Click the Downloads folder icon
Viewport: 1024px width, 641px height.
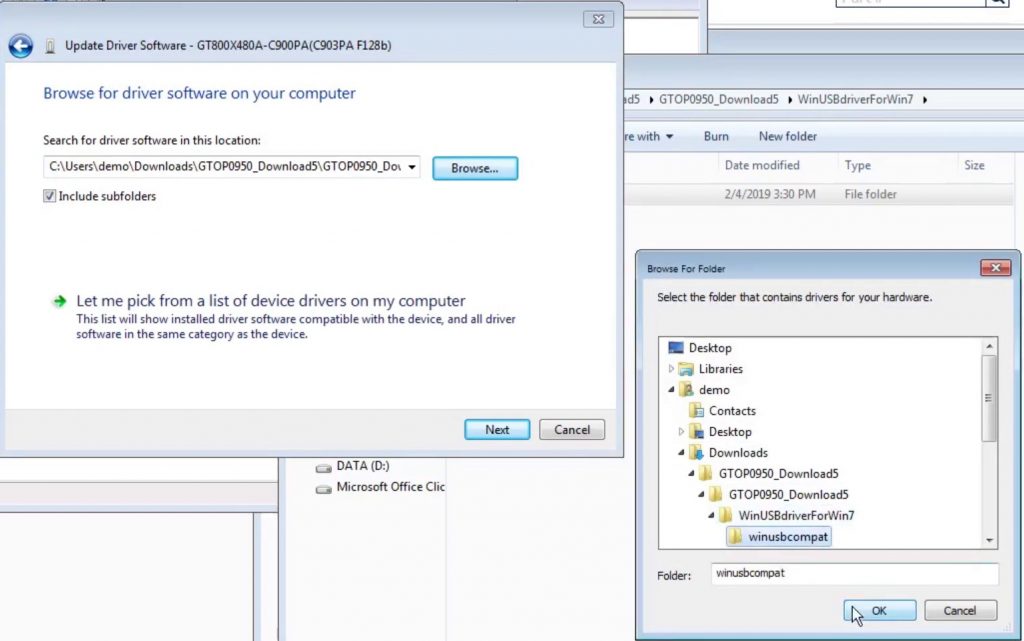tap(696, 453)
